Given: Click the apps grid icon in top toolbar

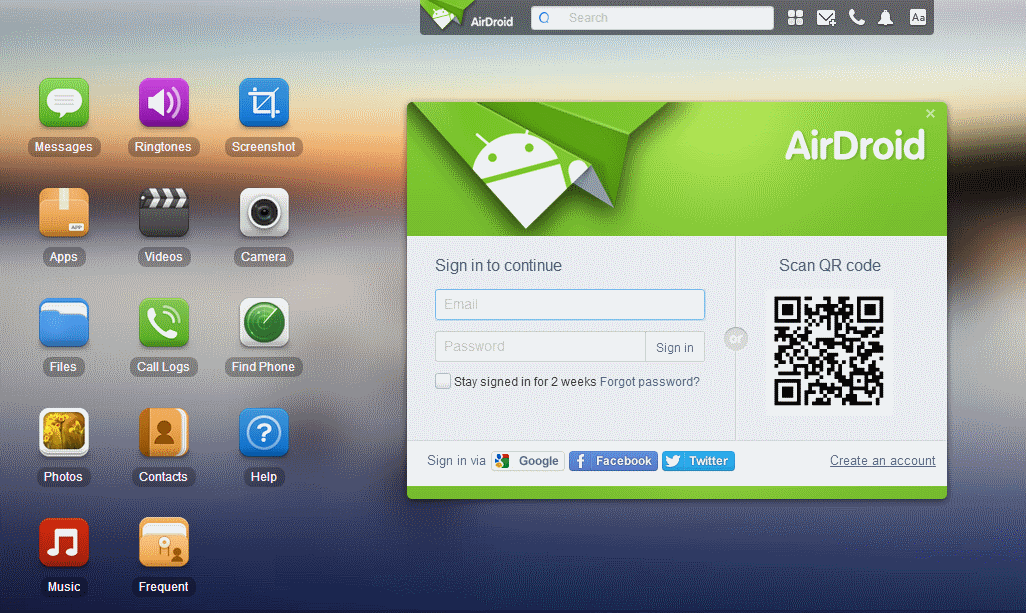Looking at the screenshot, I should click(795, 18).
